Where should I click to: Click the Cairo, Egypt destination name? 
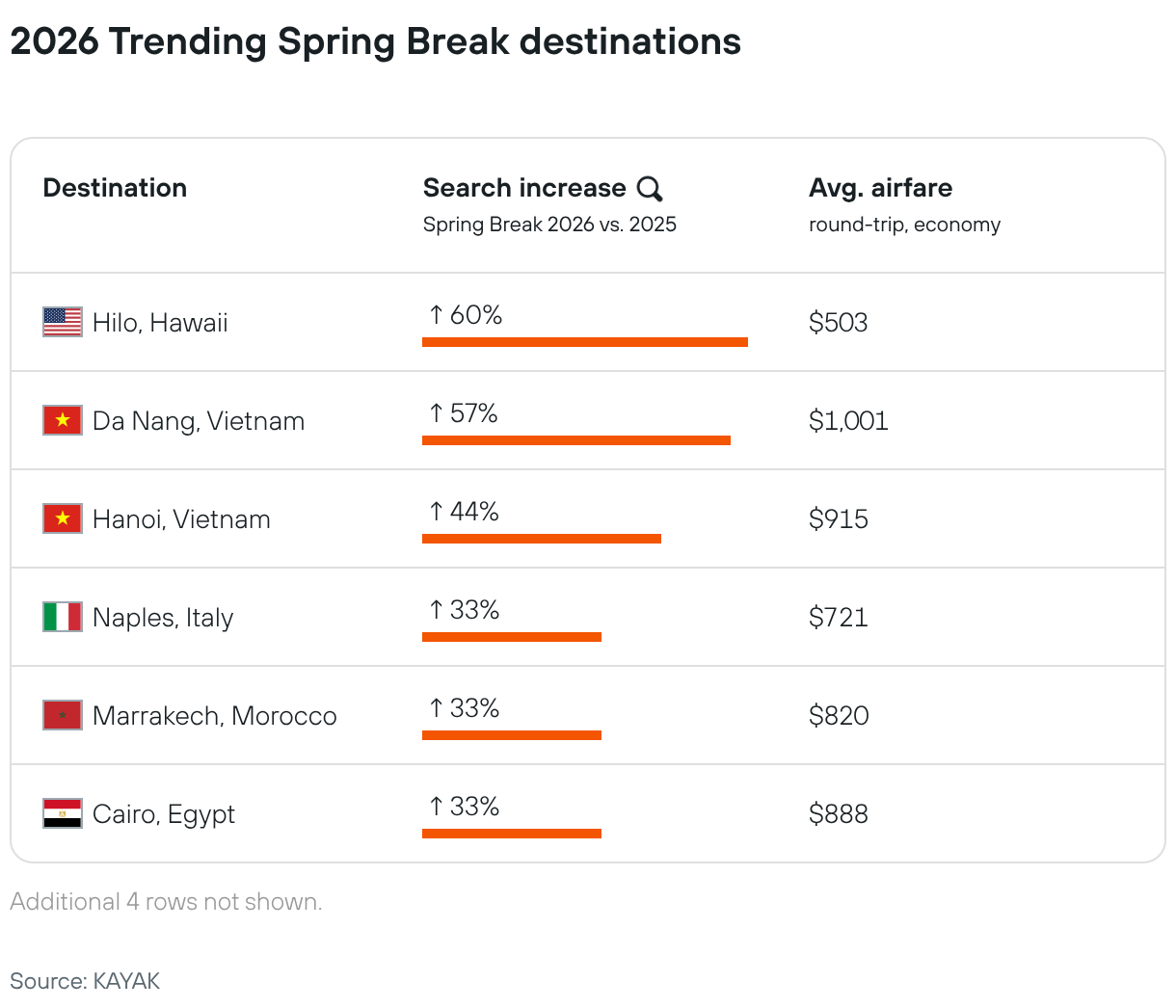tap(164, 814)
